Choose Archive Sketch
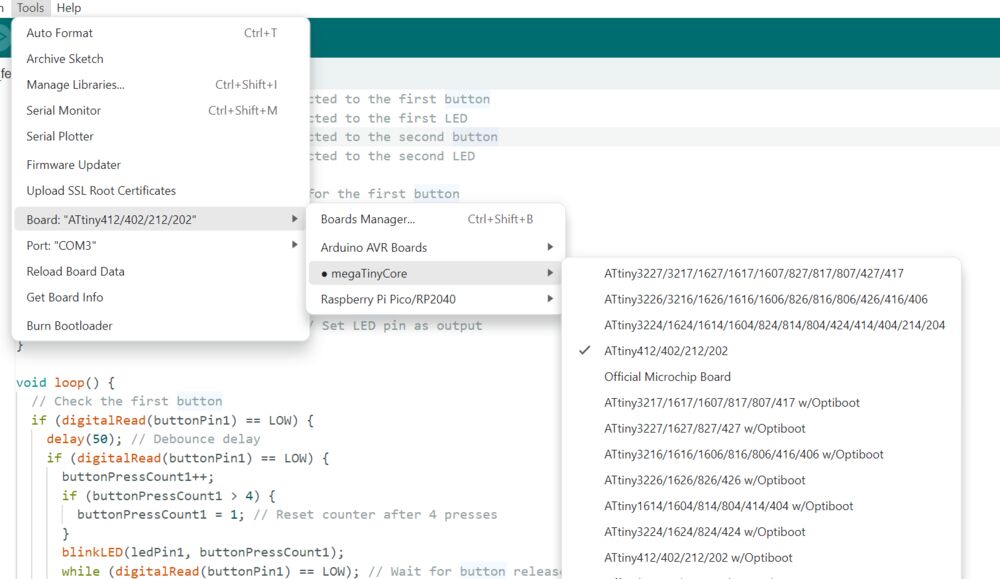This screenshot has height=579, width=1000. (160, 59)
